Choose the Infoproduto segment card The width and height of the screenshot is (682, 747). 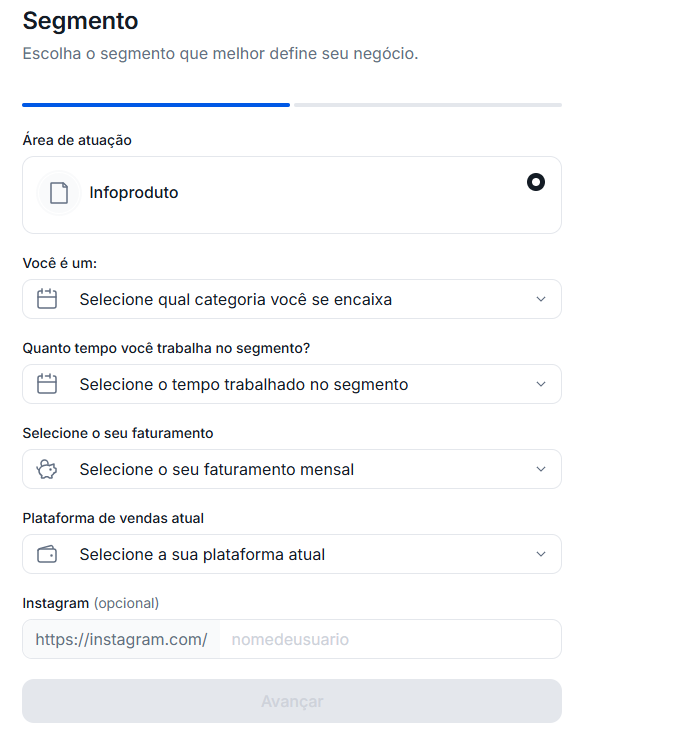291,194
